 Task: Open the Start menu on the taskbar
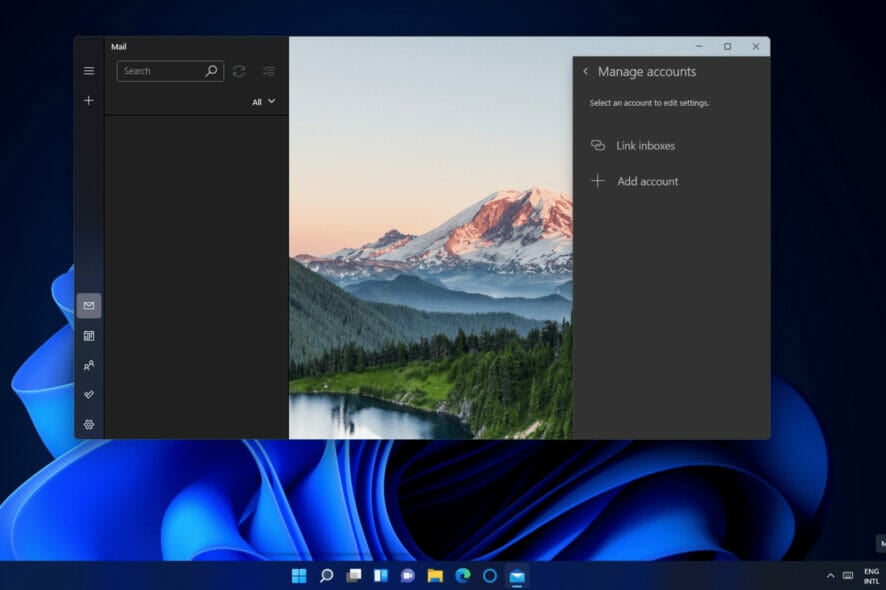click(x=298, y=576)
